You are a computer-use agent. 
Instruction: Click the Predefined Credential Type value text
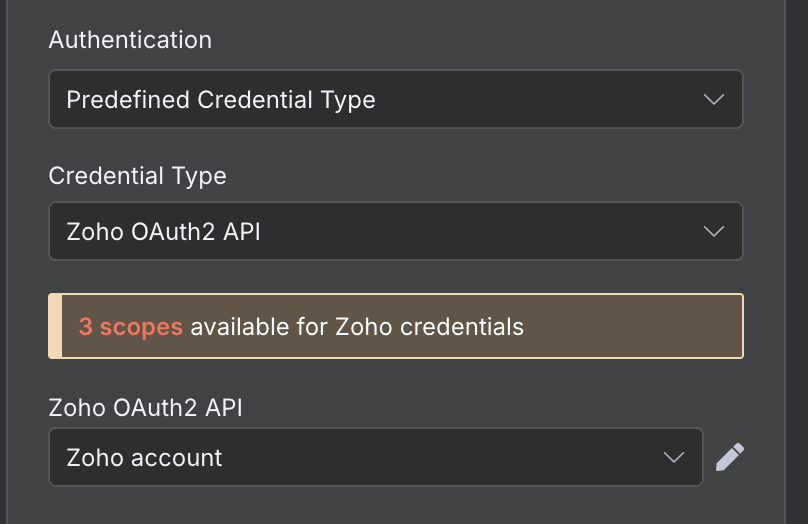point(221,100)
